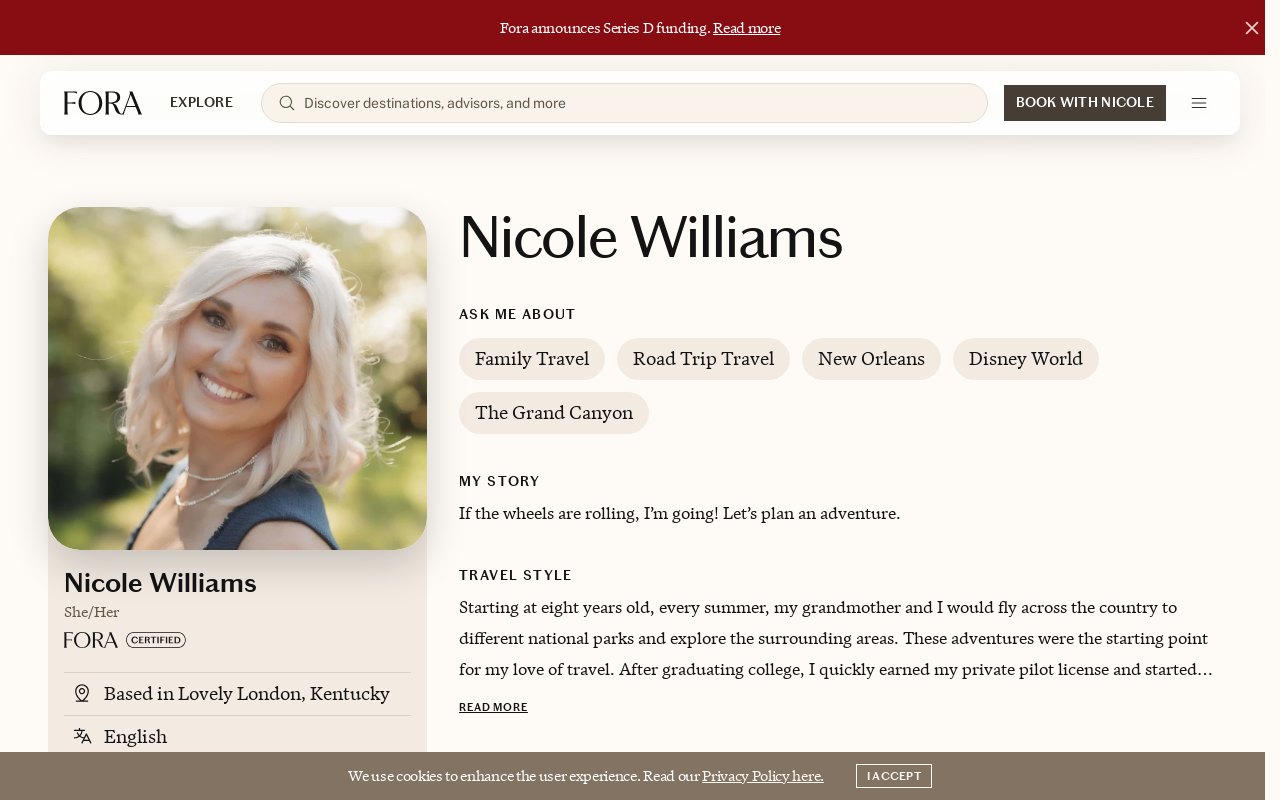Click the 'Travel Style' section label
The height and width of the screenshot is (800, 1280).
click(515, 575)
